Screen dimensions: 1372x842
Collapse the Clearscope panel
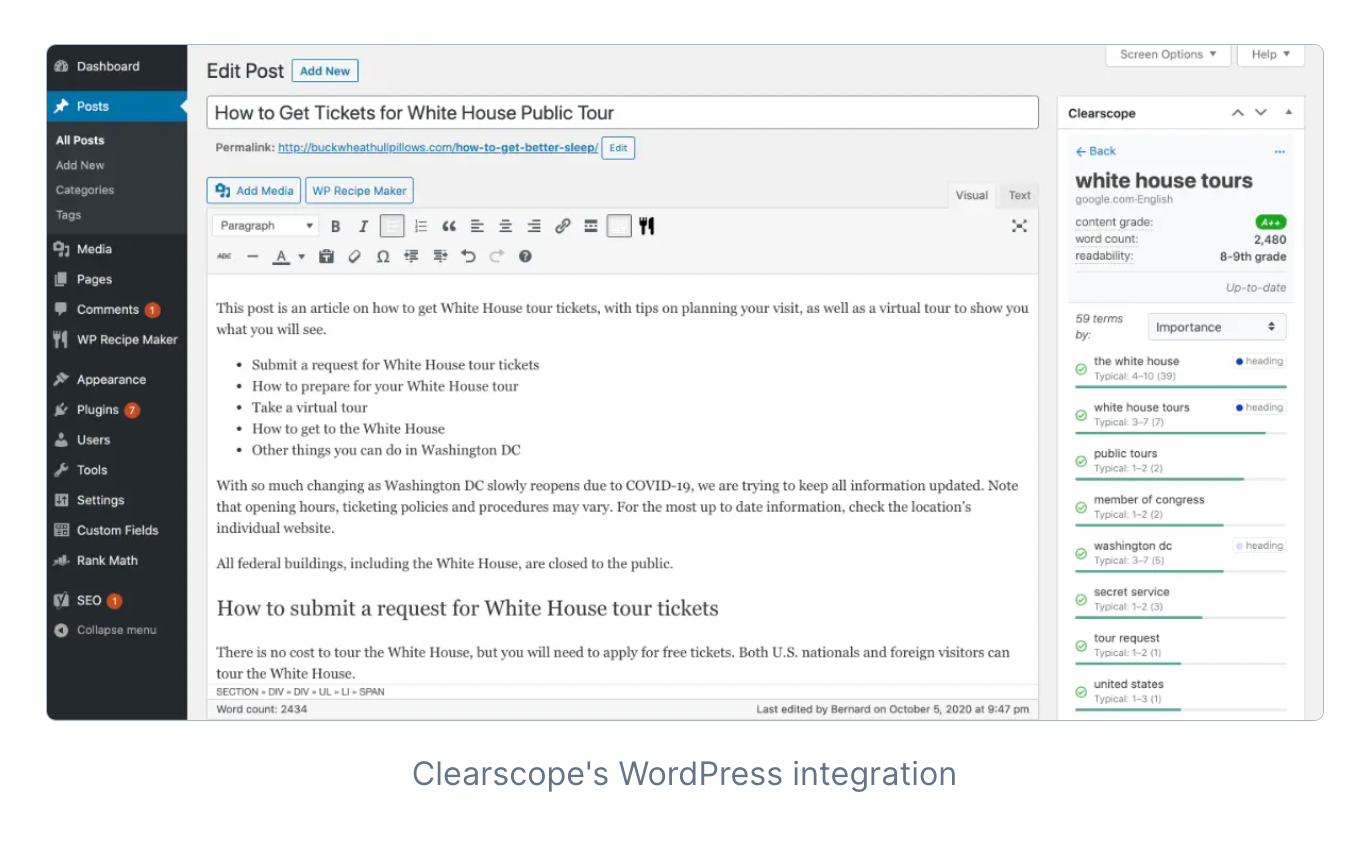click(x=1288, y=113)
